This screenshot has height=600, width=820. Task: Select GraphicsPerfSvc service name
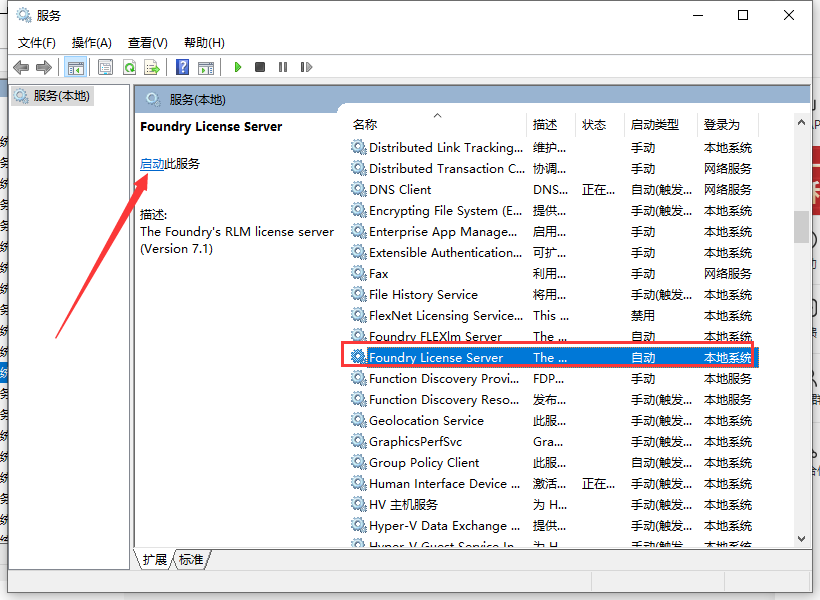pyautogui.click(x=415, y=441)
